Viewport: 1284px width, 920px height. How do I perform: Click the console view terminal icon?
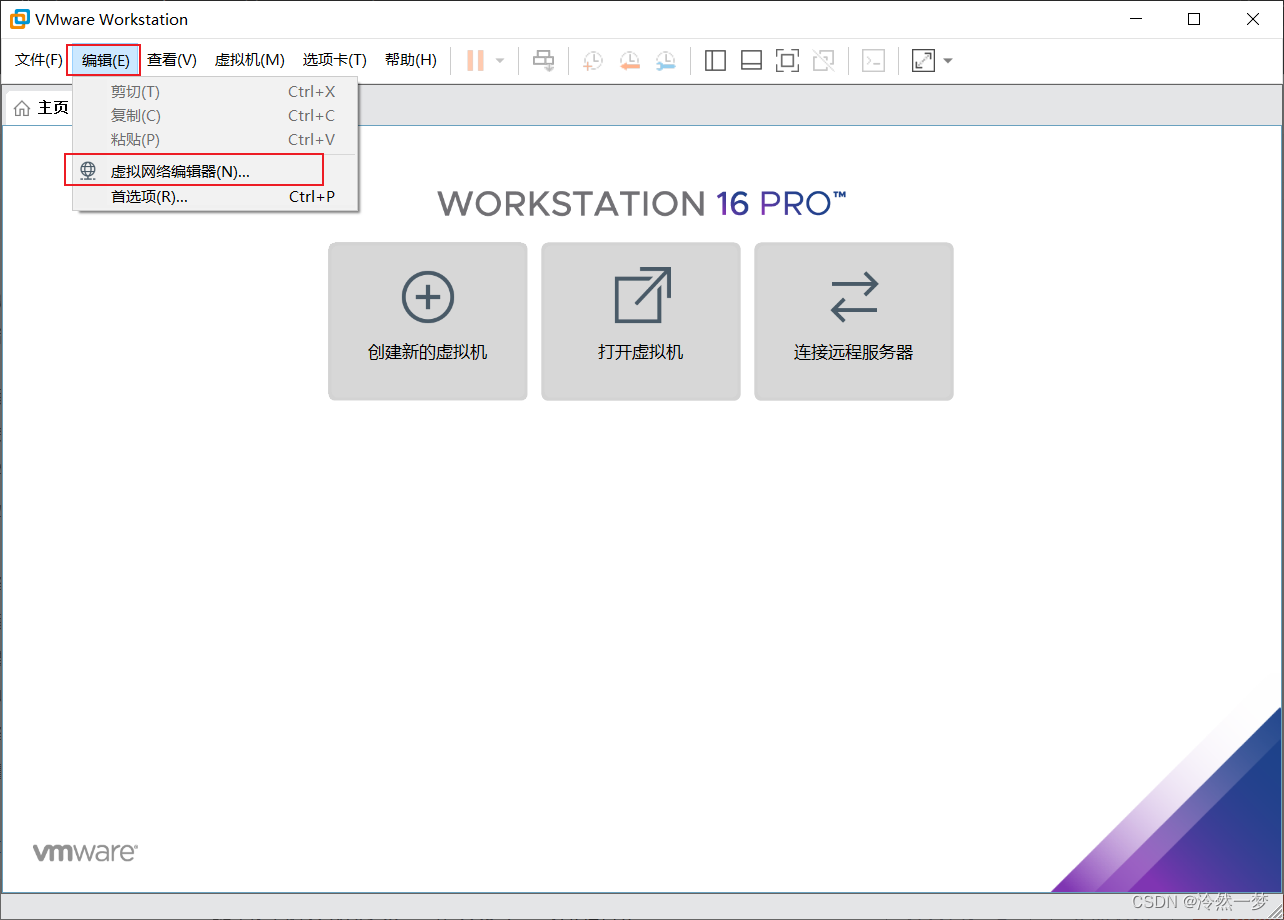tap(873, 60)
